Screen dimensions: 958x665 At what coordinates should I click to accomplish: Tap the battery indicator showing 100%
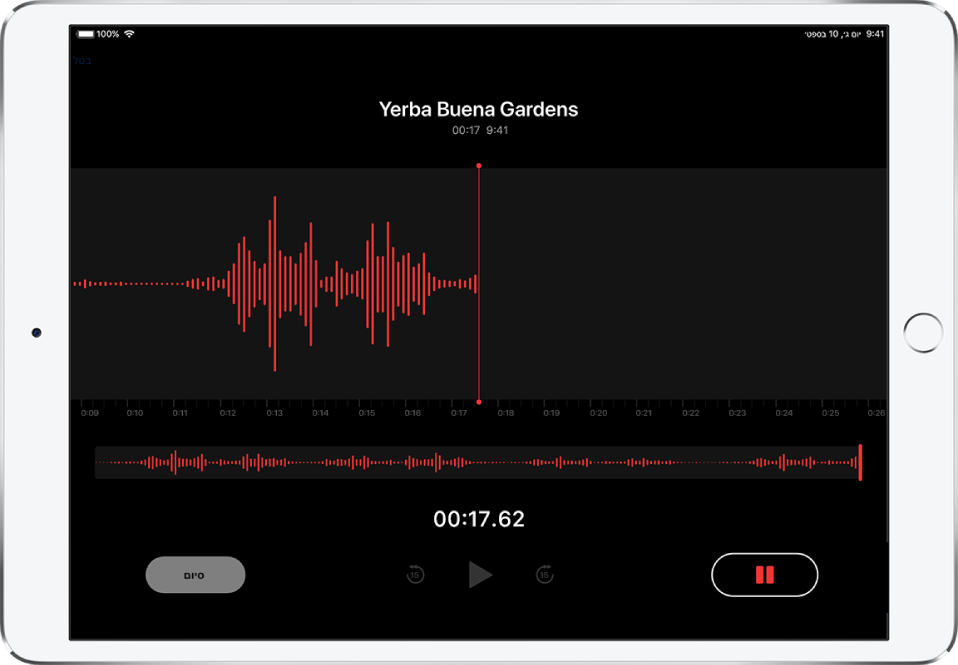(98, 34)
